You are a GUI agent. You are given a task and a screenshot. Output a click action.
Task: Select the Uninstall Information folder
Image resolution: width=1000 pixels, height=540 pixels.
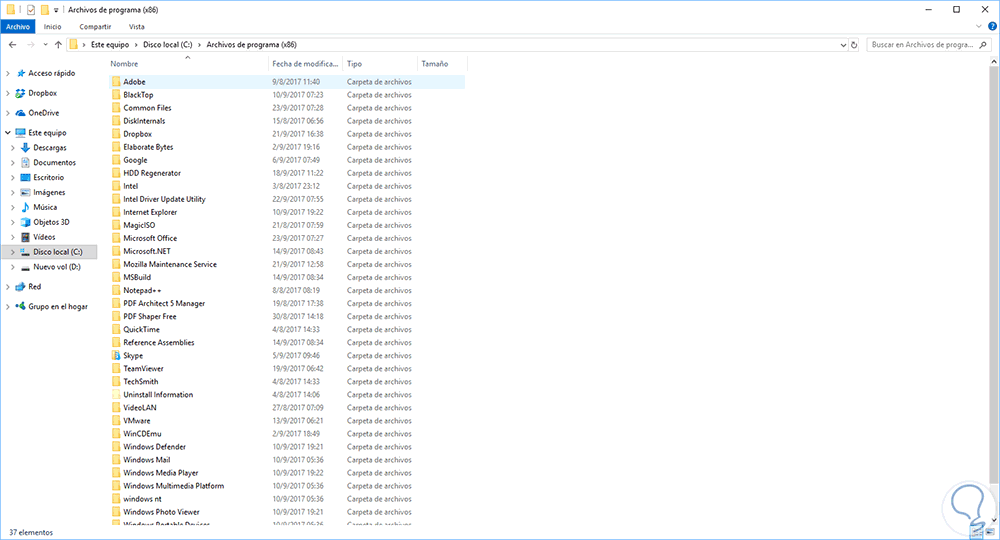[x=158, y=395]
